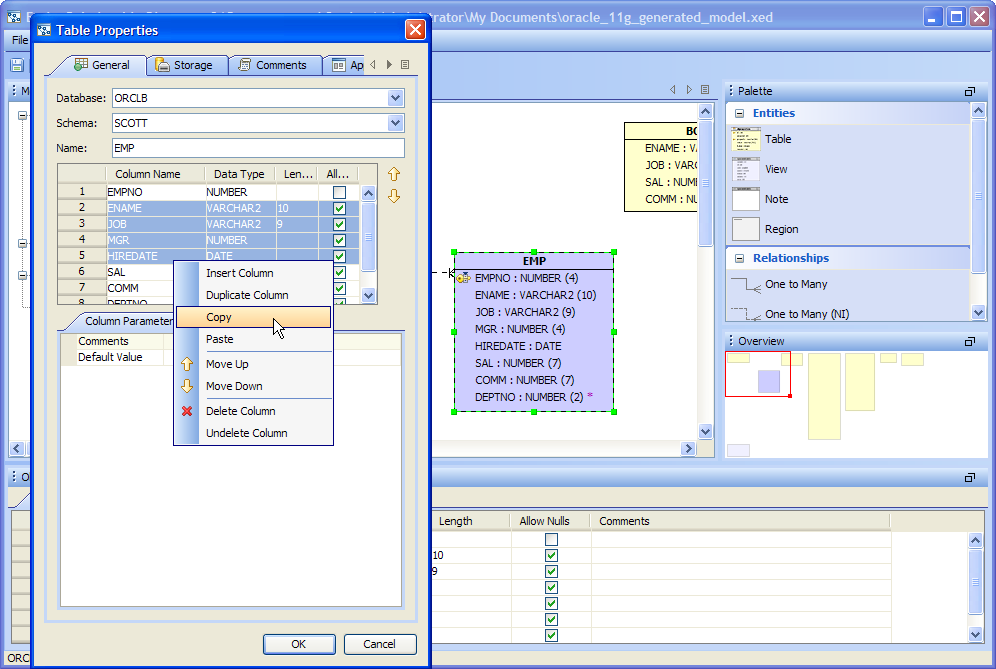This screenshot has width=996, height=669.
Task: Choose Copy from the context menu
Action: tap(253, 317)
